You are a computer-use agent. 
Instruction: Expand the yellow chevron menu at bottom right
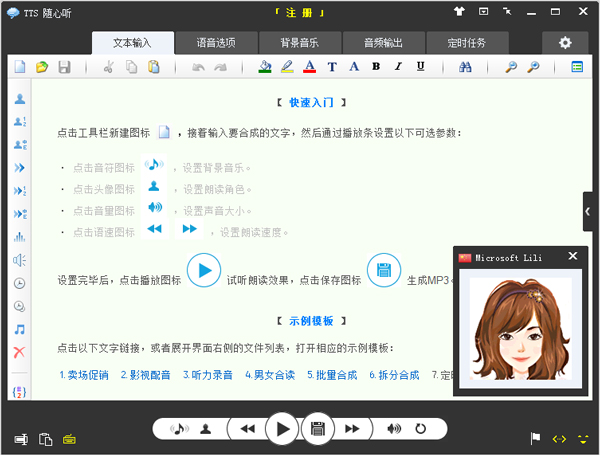pyautogui.click(x=582, y=438)
